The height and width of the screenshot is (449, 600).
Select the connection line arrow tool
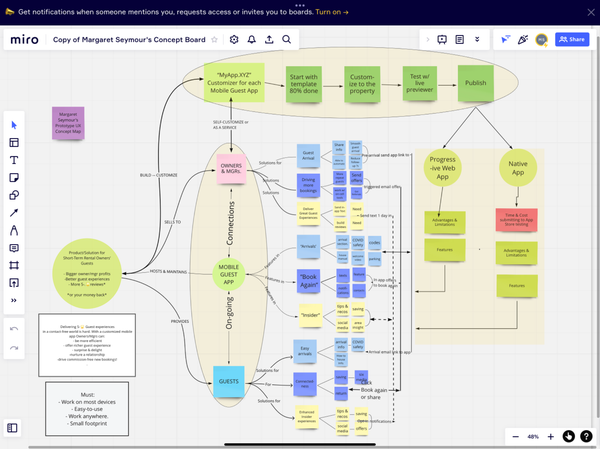coord(14,212)
